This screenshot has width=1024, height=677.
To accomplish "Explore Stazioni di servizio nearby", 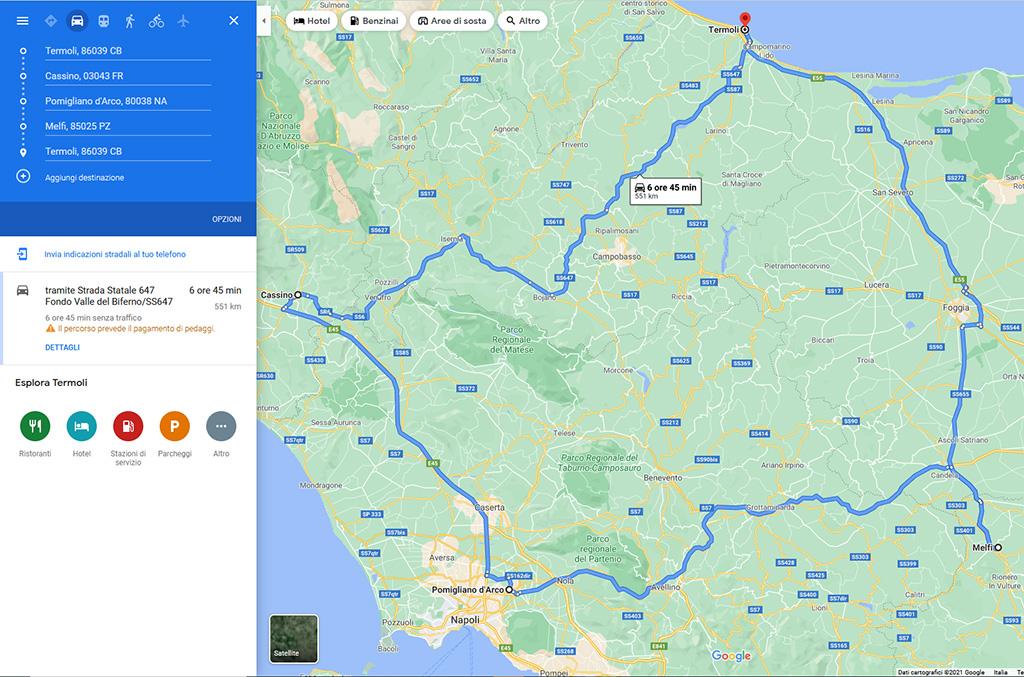I will [x=128, y=426].
